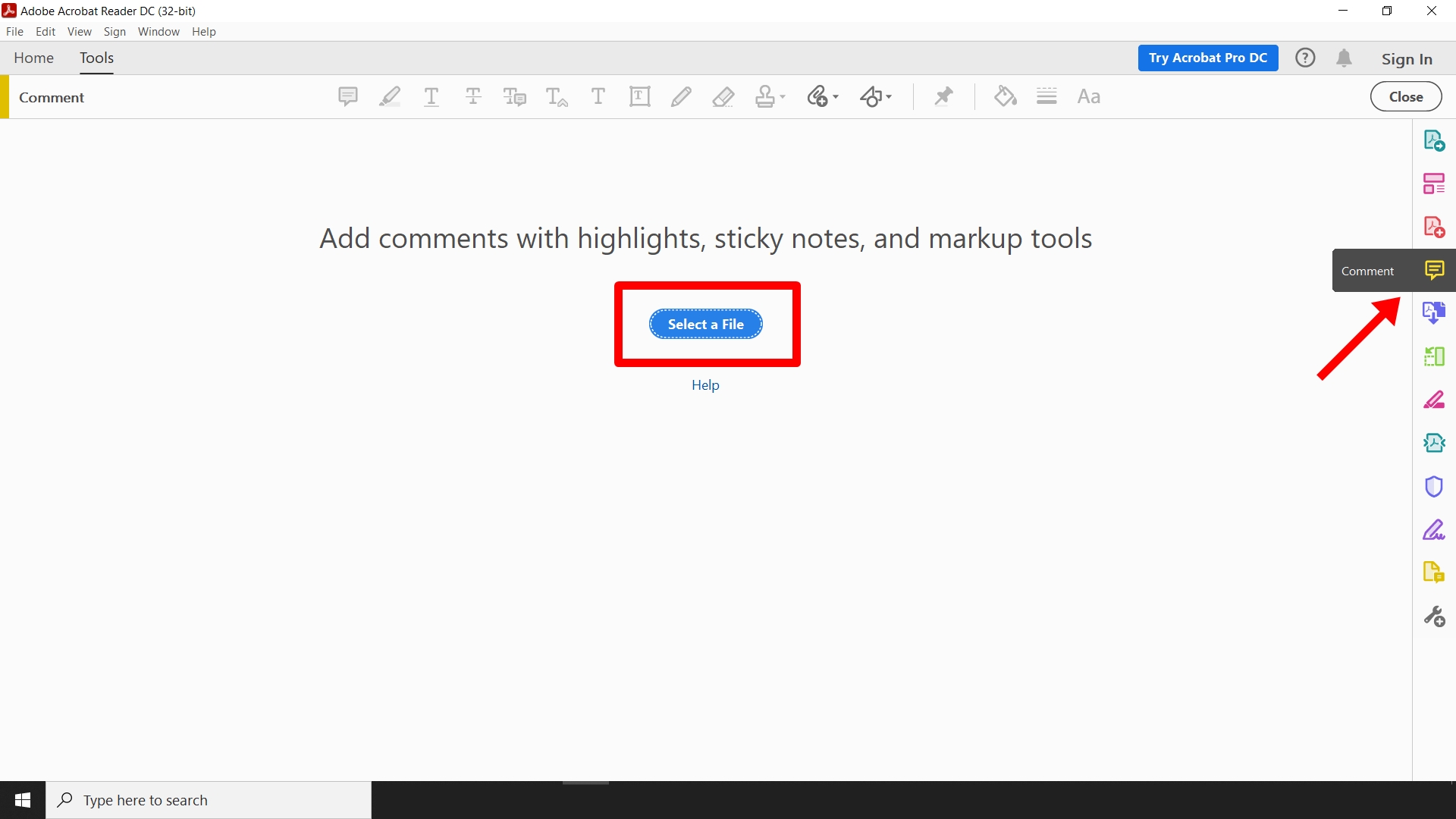Select the highlight text tool

pos(390,96)
